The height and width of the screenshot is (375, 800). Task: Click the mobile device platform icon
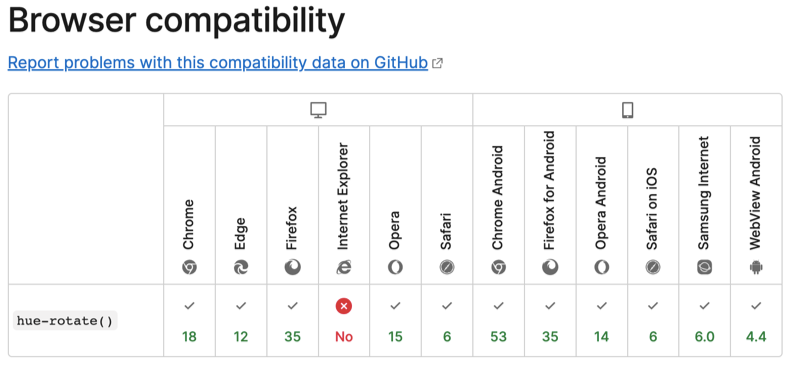tap(628, 110)
